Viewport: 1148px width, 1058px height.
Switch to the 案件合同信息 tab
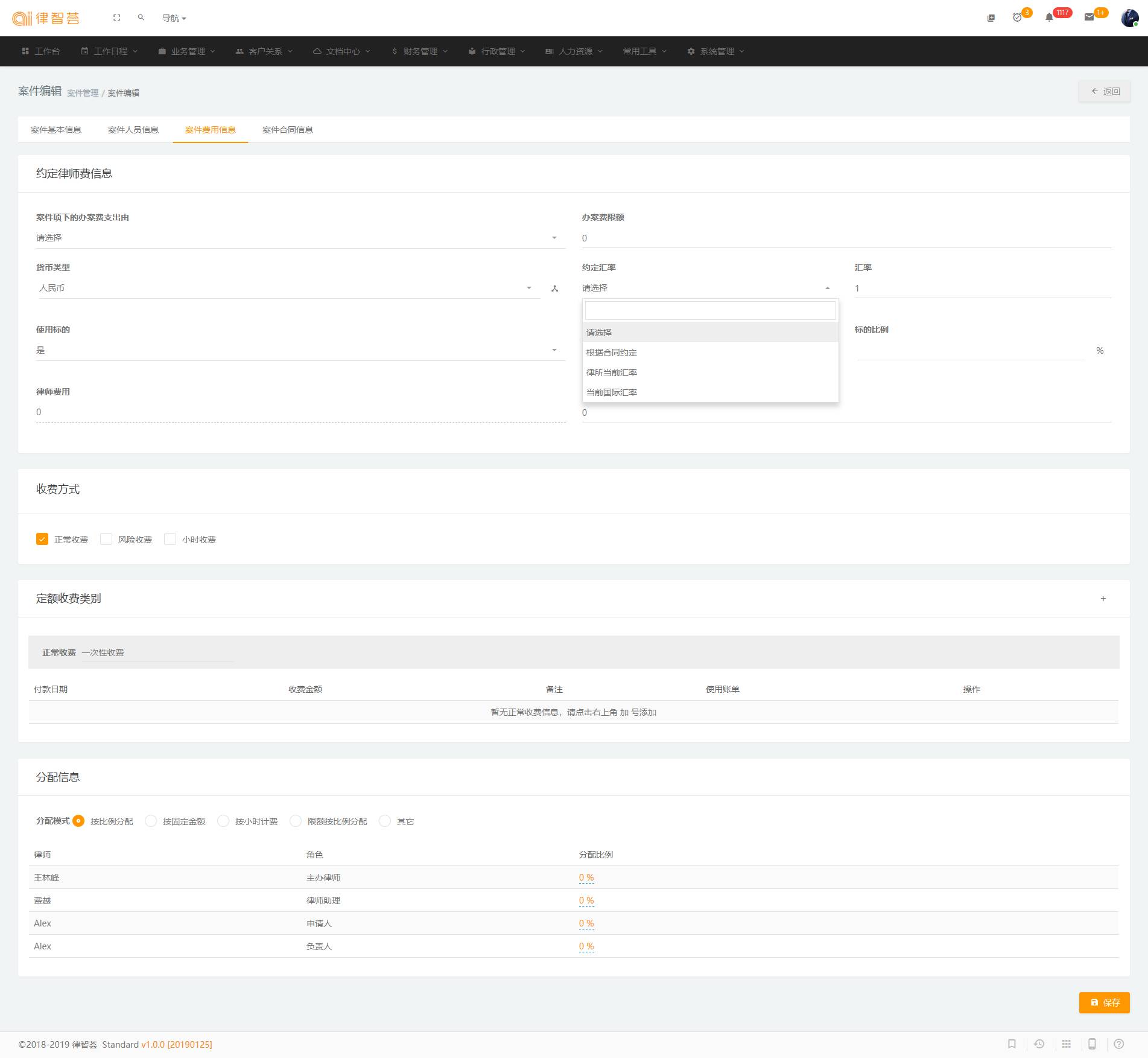coord(287,130)
